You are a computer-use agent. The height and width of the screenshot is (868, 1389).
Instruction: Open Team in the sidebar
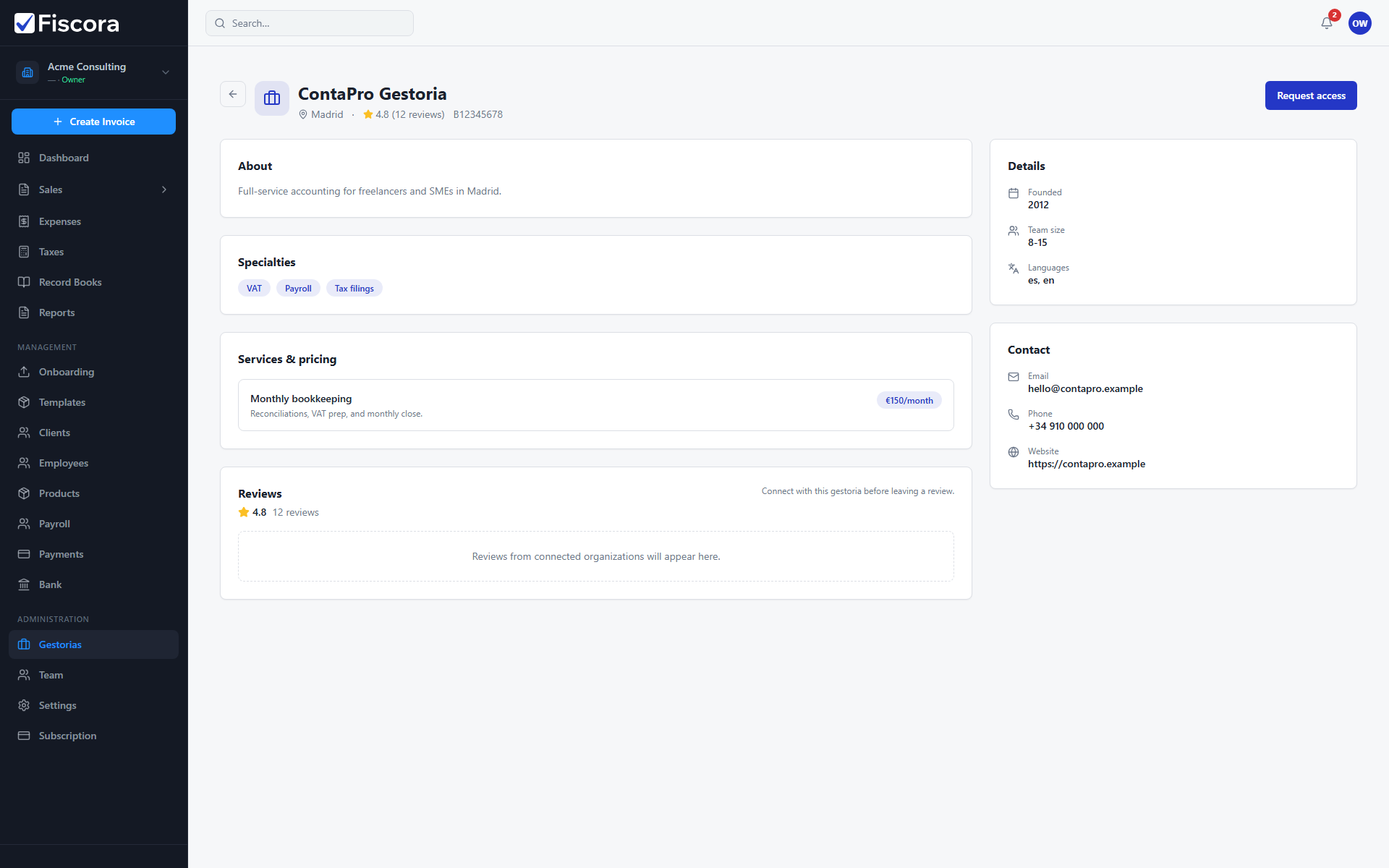(x=93, y=675)
